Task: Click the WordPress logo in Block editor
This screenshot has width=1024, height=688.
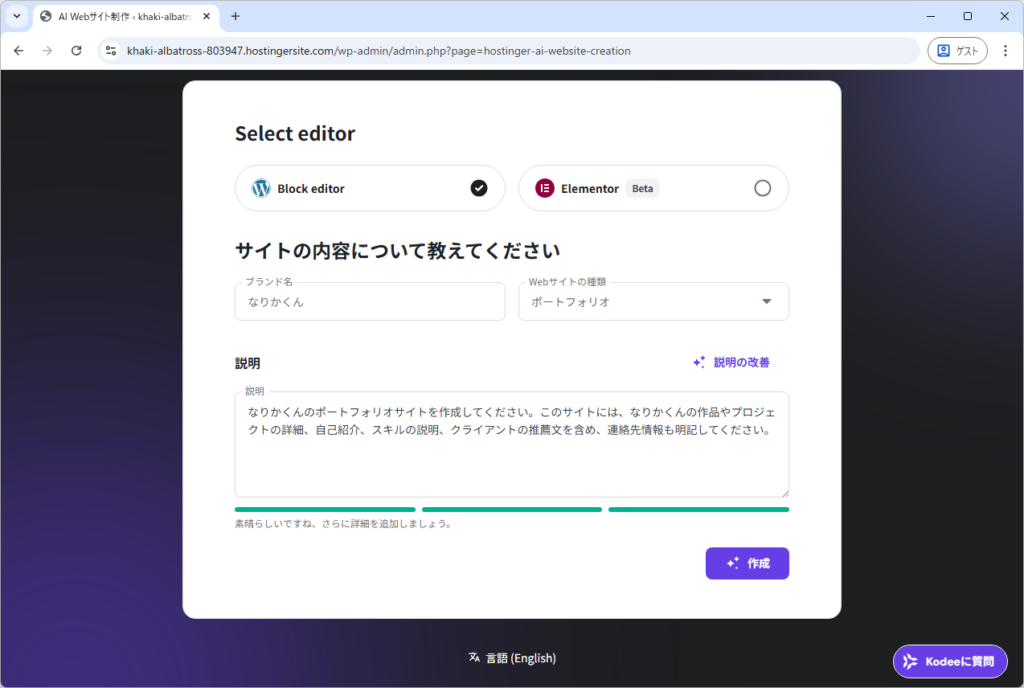Action: (x=261, y=188)
